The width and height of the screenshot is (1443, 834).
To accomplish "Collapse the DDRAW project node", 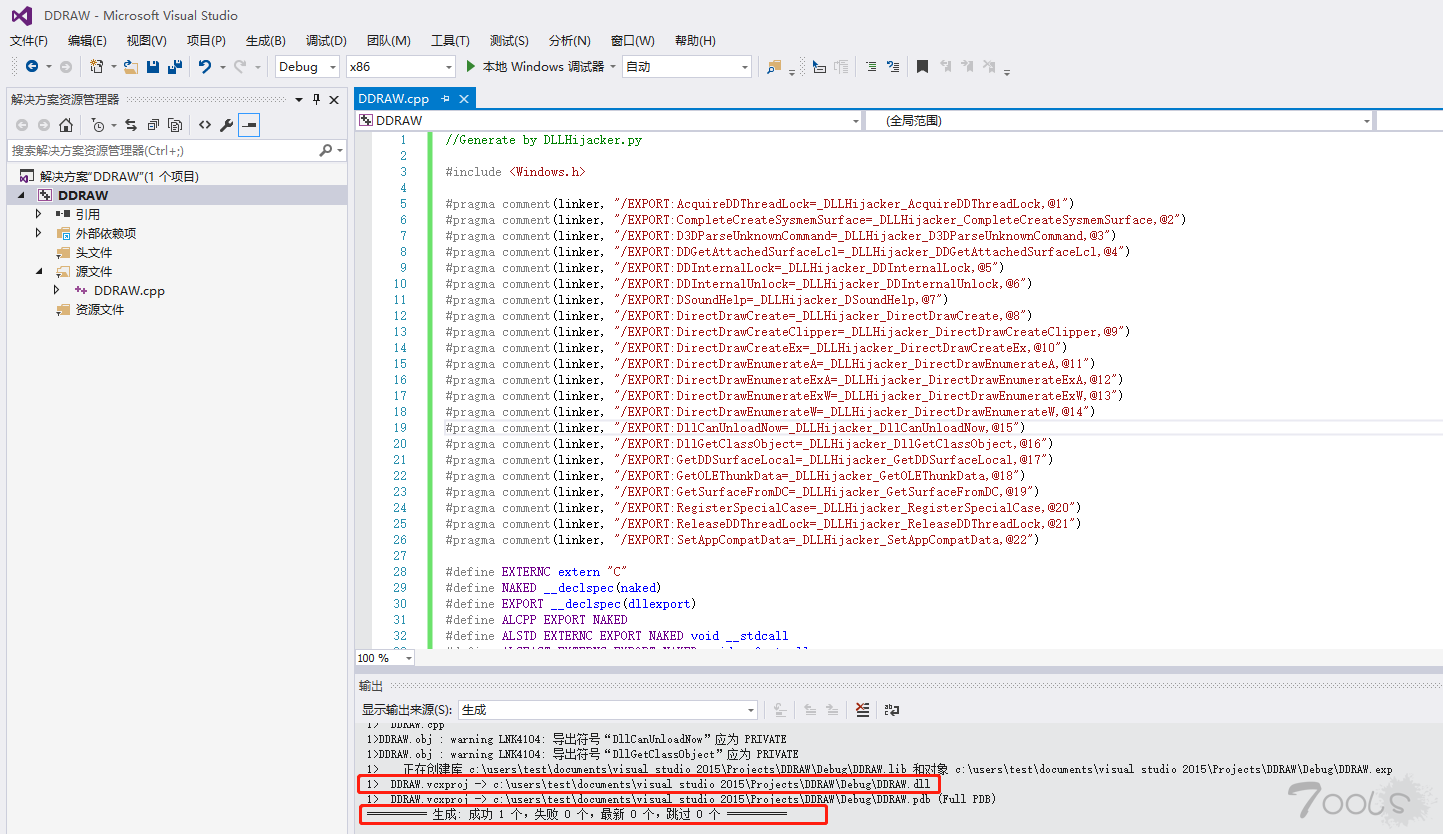I will (x=22, y=195).
